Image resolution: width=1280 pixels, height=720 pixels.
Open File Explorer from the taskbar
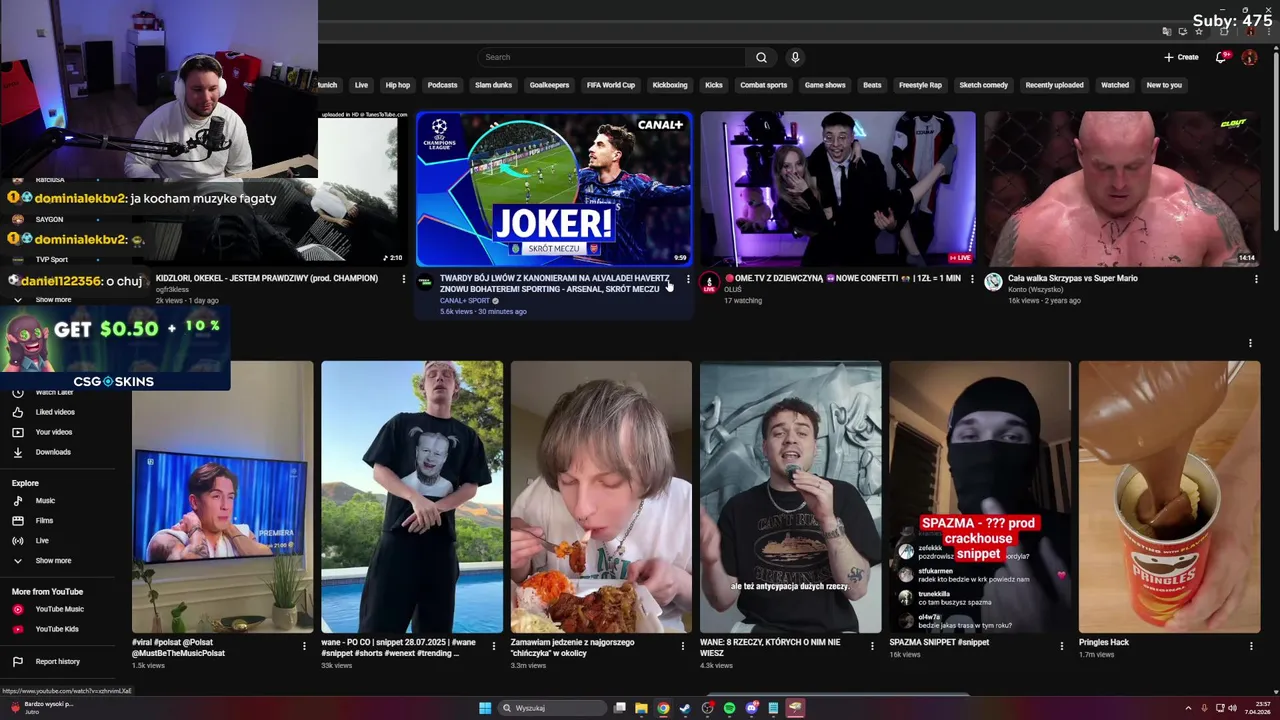(641, 708)
